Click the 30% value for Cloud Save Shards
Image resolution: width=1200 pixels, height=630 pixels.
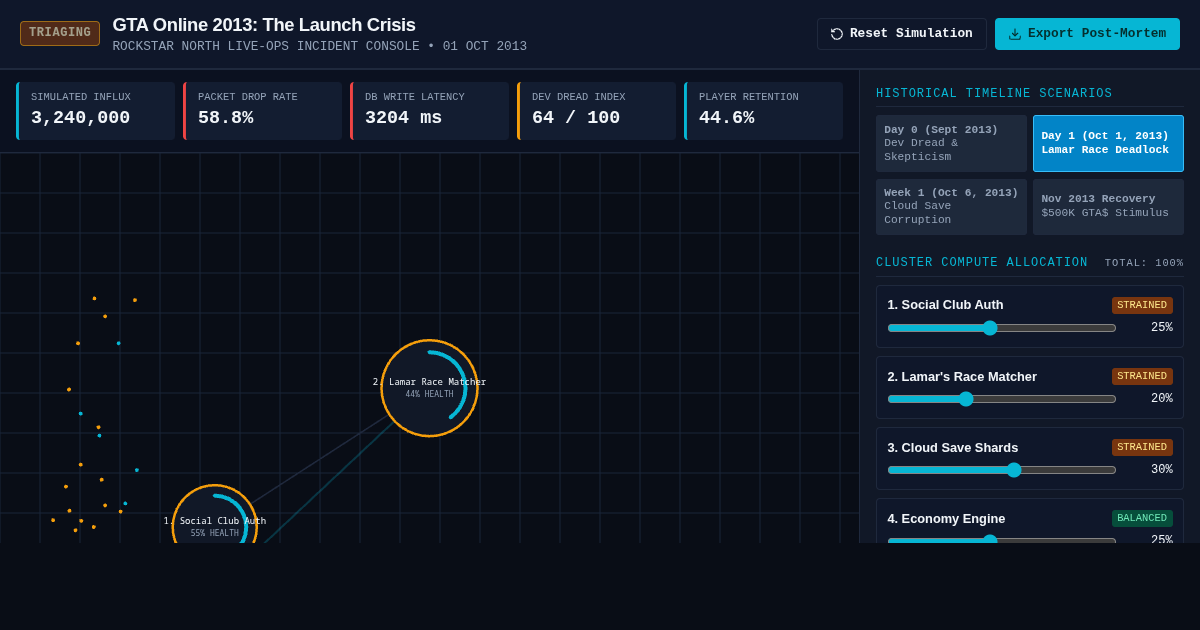(x=1161, y=470)
